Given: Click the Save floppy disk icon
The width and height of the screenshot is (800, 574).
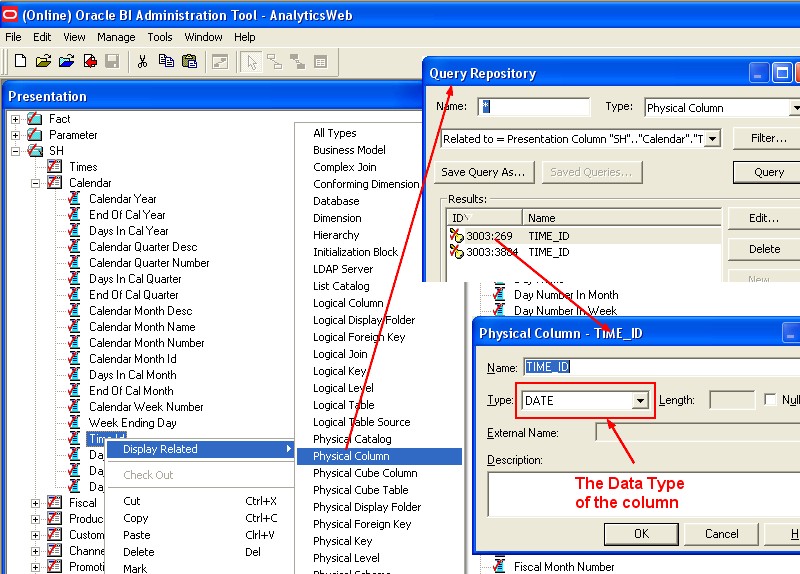Looking at the screenshot, I should 112,61.
